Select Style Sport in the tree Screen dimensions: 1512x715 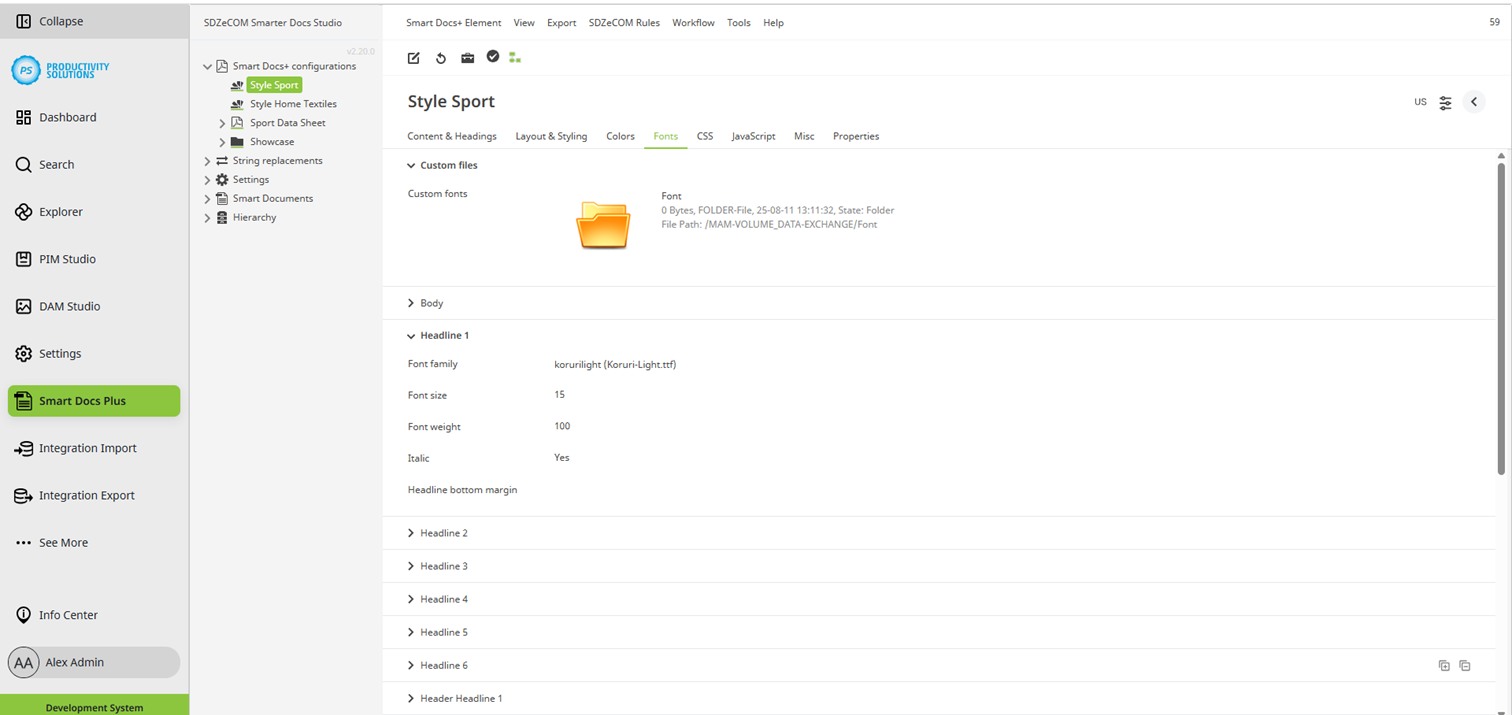click(x=274, y=85)
